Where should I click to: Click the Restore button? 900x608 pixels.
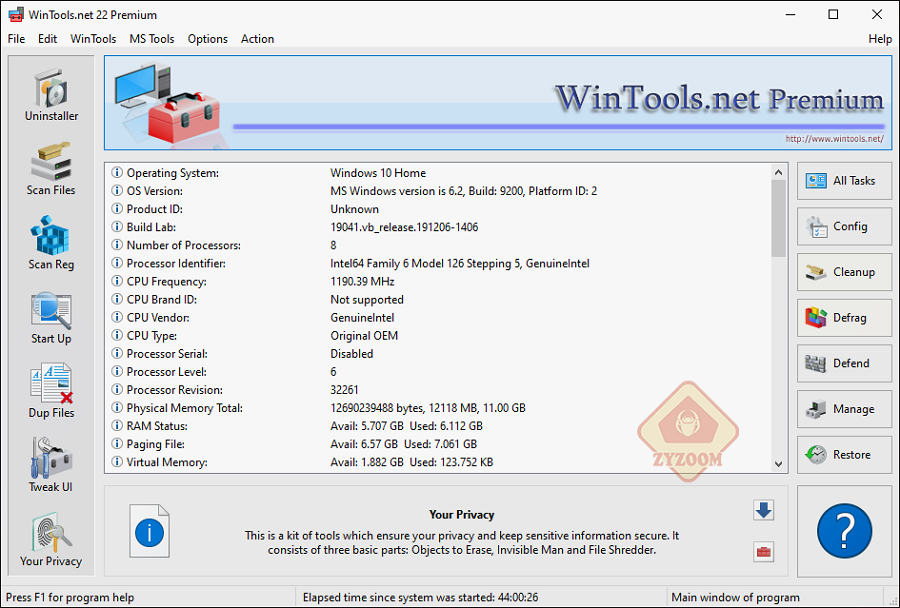[844, 455]
